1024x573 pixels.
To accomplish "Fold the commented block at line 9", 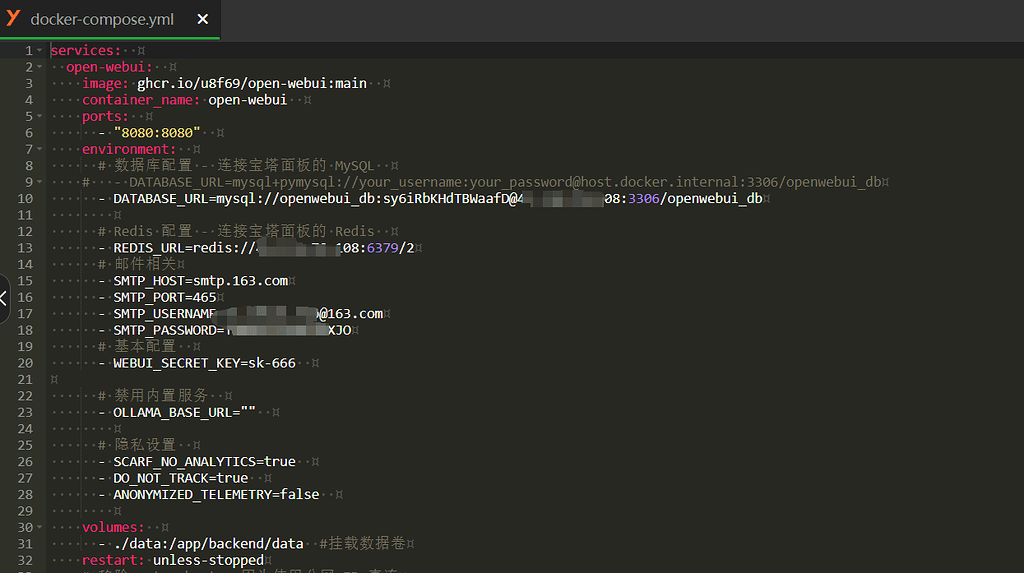I will click(x=39, y=182).
